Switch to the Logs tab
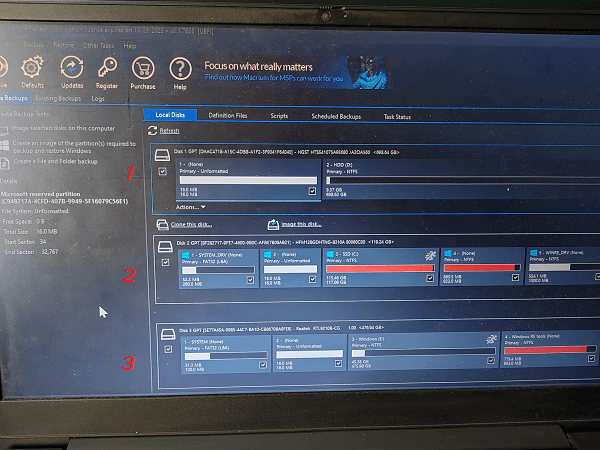The image size is (600, 450). tap(98, 99)
